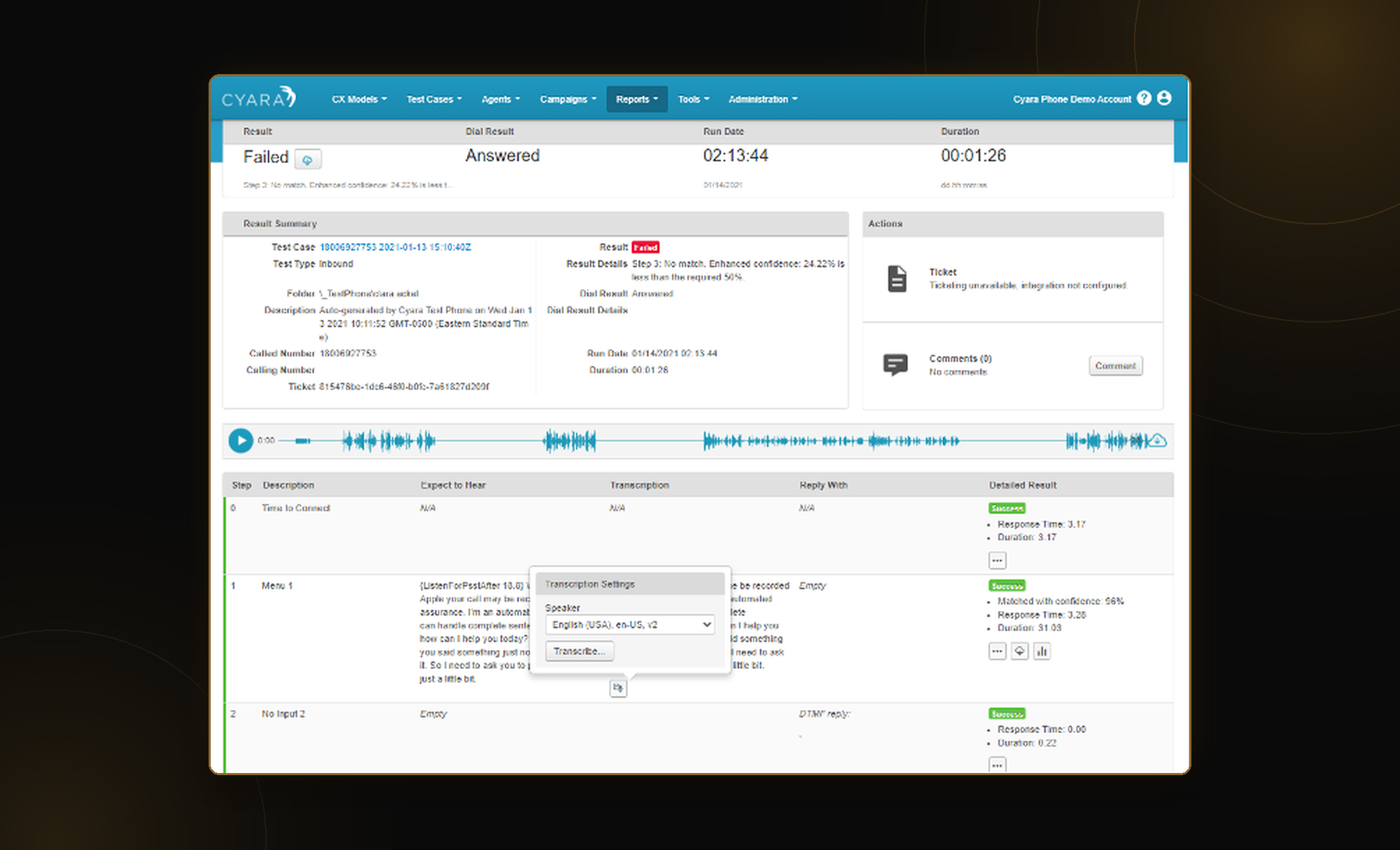This screenshot has width=1400, height=850.
Task: Download audio for Menu 1 step
Action: (1019, 651)
